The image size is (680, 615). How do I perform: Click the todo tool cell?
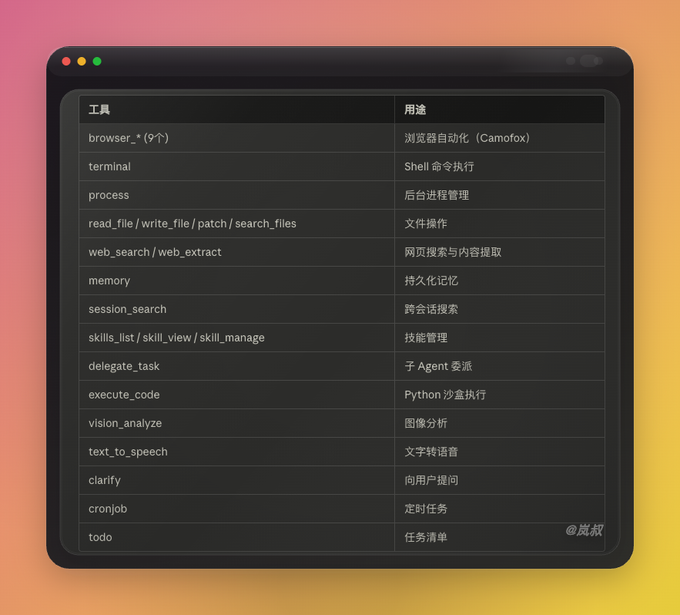point(237,537)
